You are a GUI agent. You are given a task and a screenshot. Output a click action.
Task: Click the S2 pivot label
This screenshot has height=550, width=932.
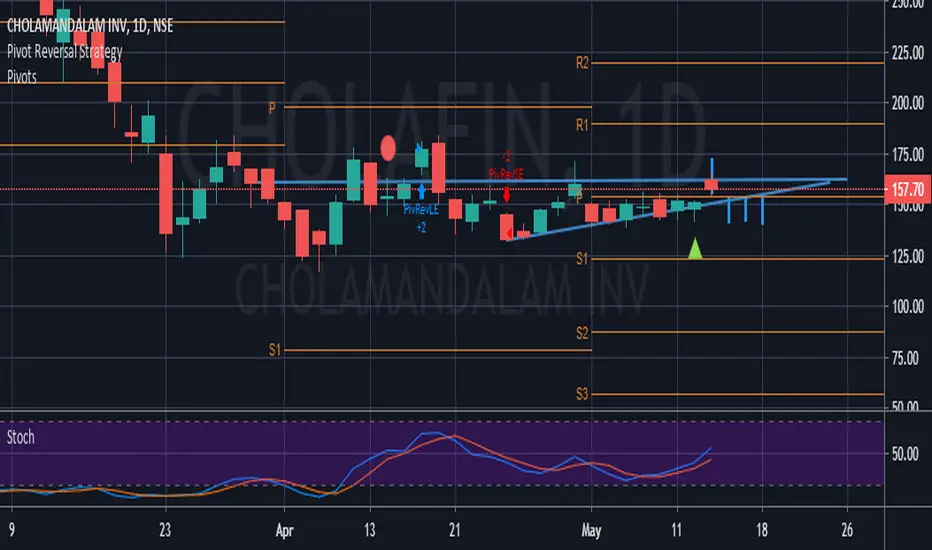pos(582,333)
